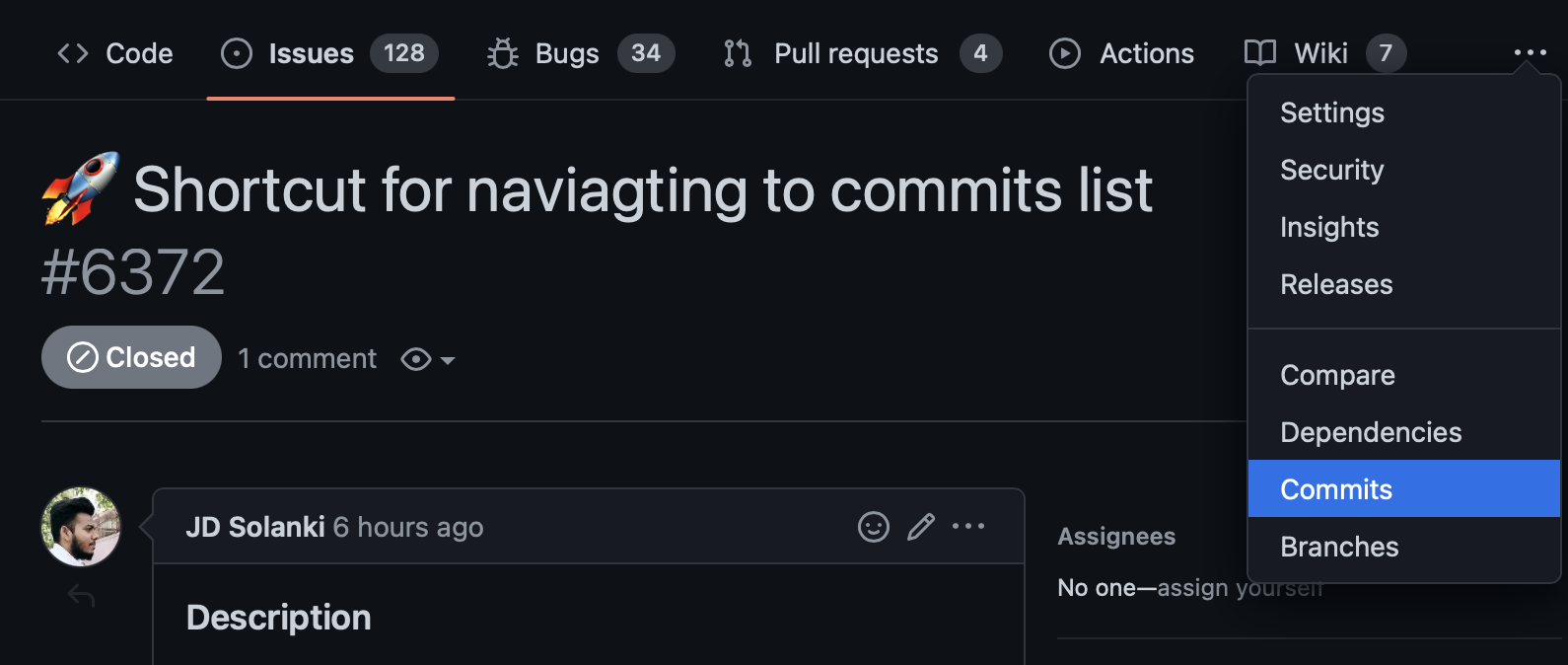
Task: Open Releases from the menu
Action: [x=1336, y=284]
